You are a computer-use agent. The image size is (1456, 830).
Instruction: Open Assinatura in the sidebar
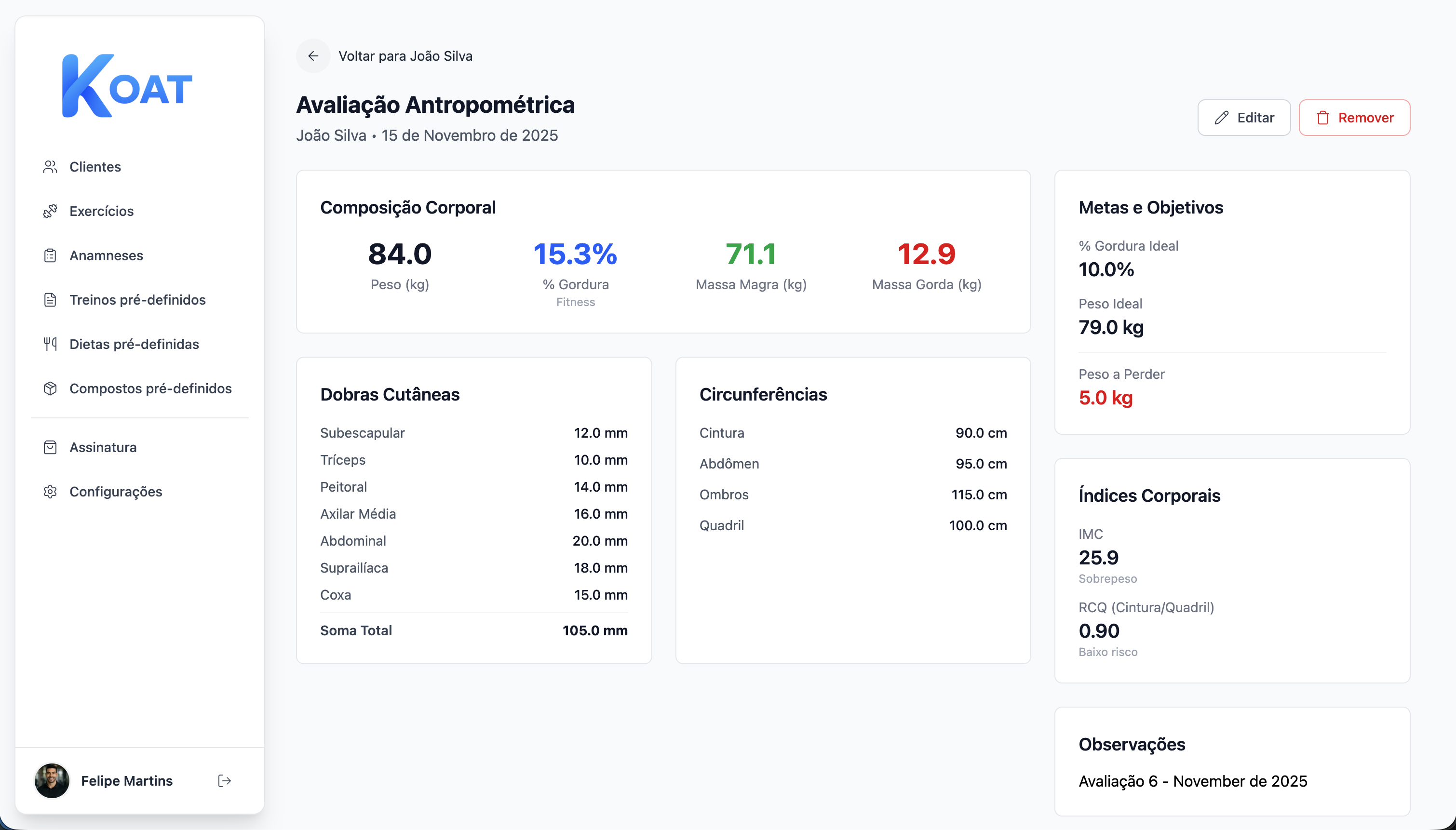tap(103, 447)
